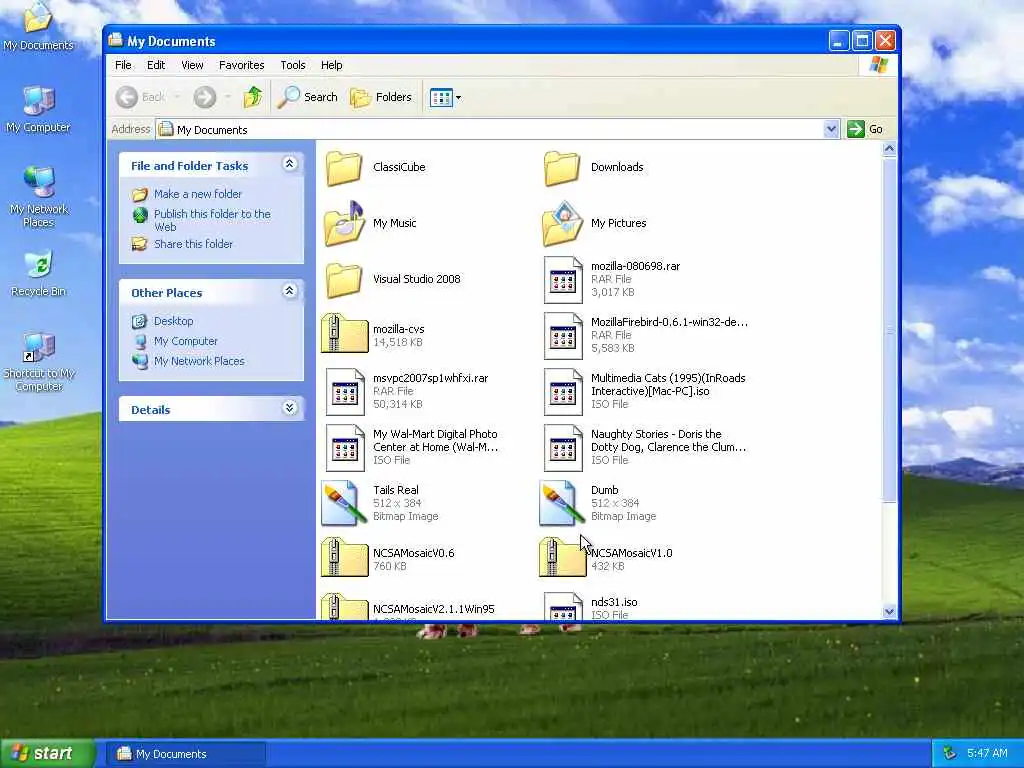Image resolution: width=1024 pixels, height=768 pixels.
Task: Select the NCSAMosaicV0.6 zipped folder icon
Action: (x=345, y=558)
